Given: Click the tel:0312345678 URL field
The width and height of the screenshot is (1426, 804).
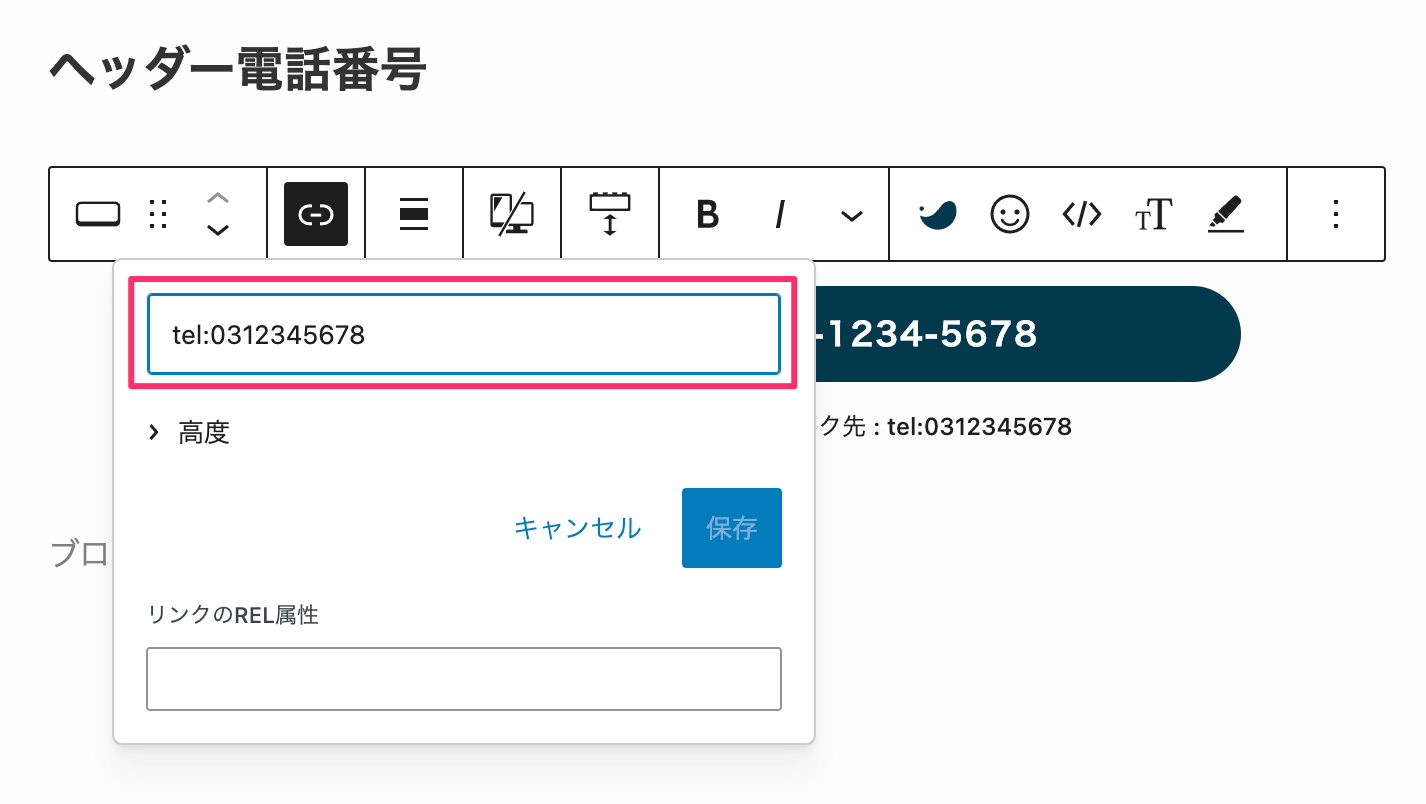Looking at the screenshot, I should [464, 334].
